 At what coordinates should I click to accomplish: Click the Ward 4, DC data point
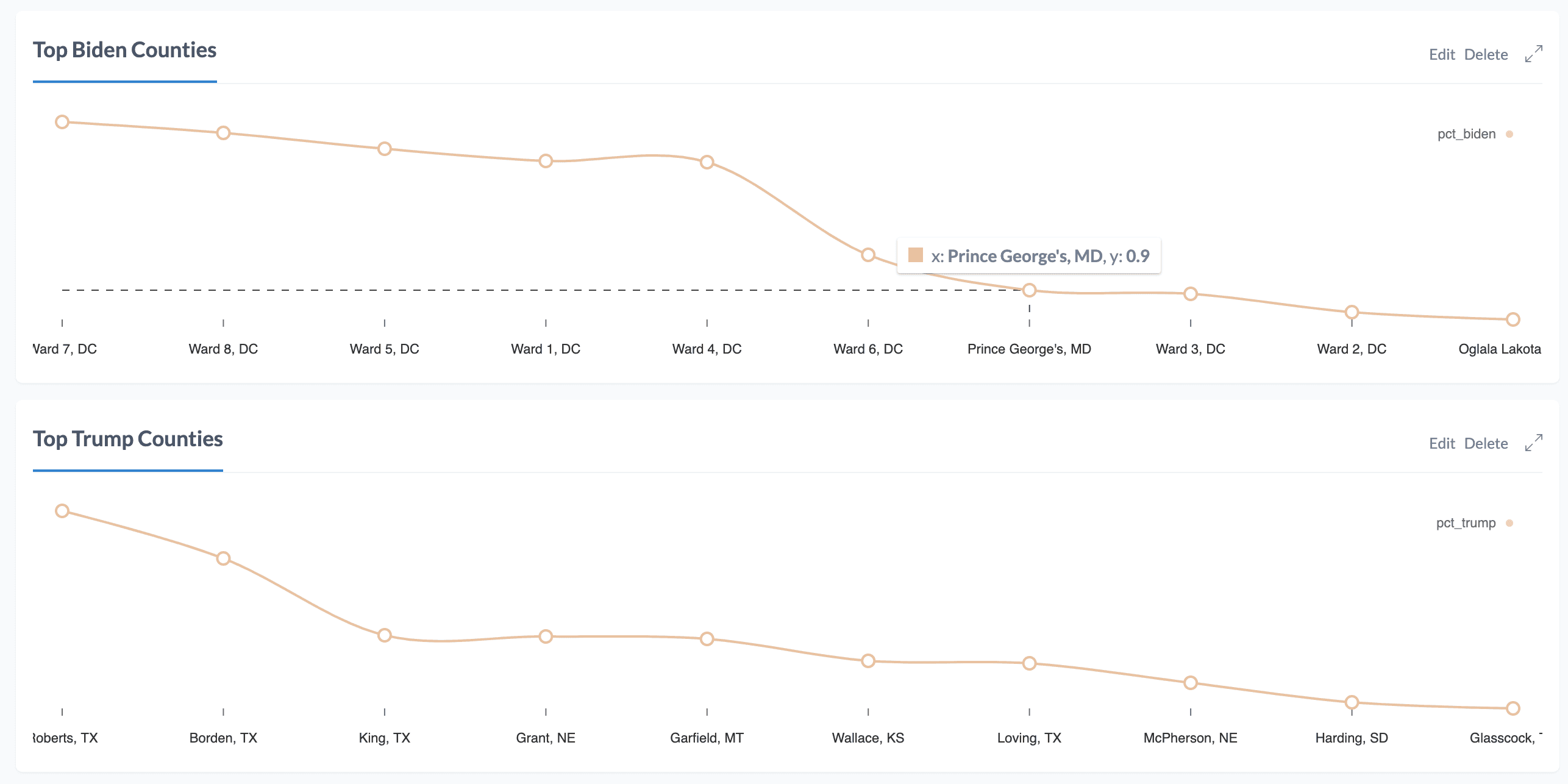point(707,162)
